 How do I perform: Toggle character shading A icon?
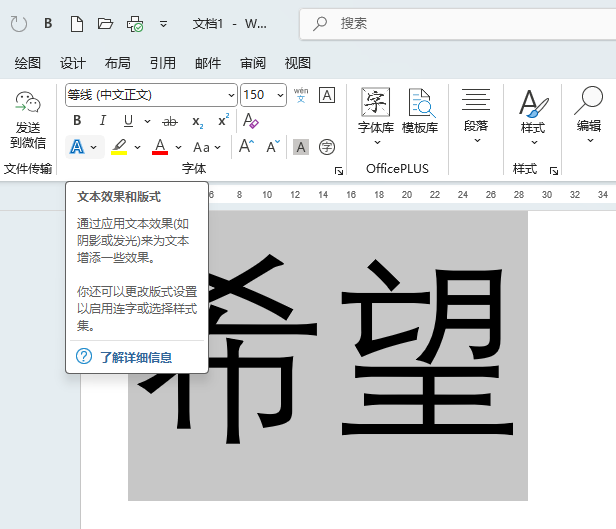(301, 147)
